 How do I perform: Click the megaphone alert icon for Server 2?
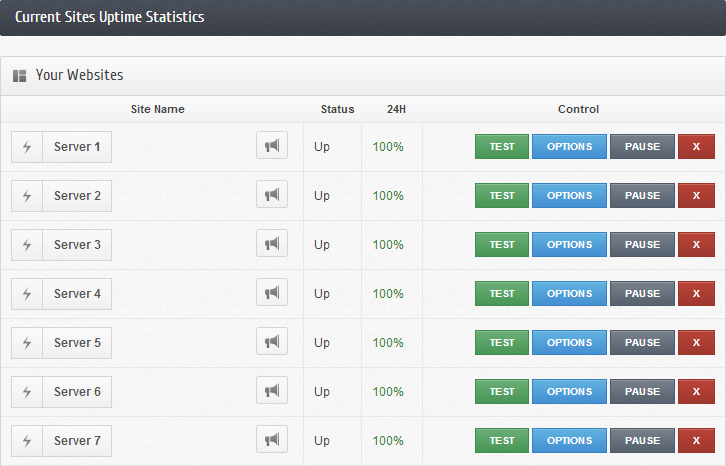(271, 196)
